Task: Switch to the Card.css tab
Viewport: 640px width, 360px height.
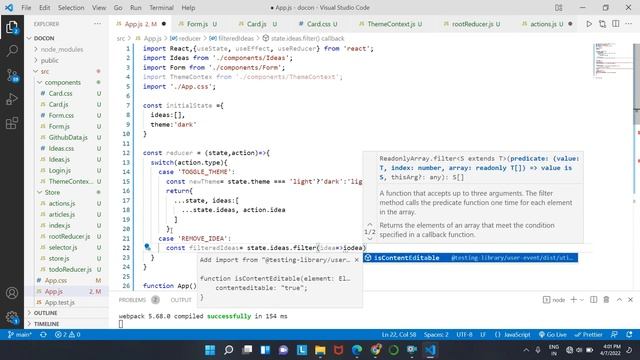Action: tap(318, 24)
